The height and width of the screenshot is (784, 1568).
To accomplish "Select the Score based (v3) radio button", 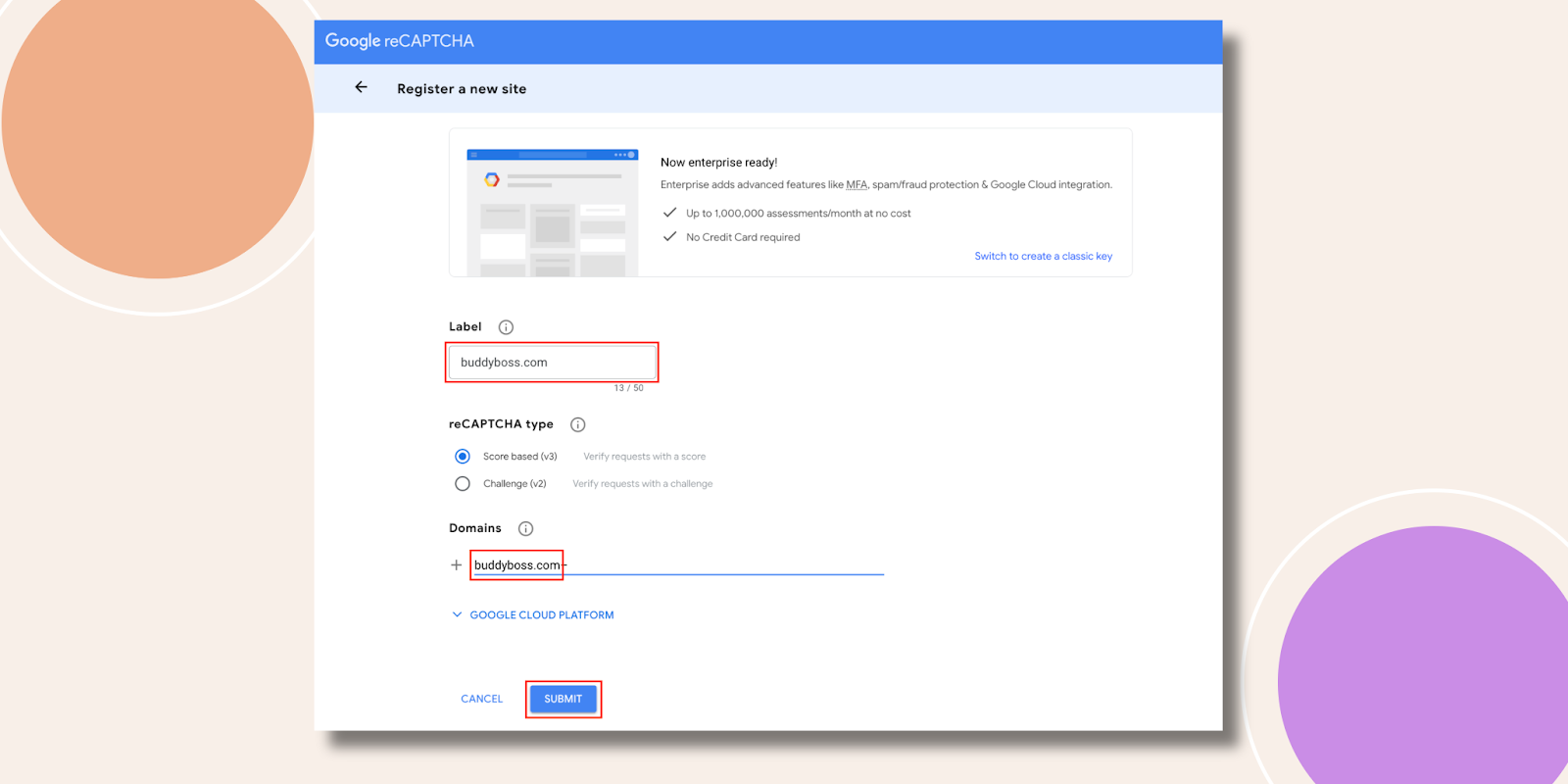I will pos(463,457).
